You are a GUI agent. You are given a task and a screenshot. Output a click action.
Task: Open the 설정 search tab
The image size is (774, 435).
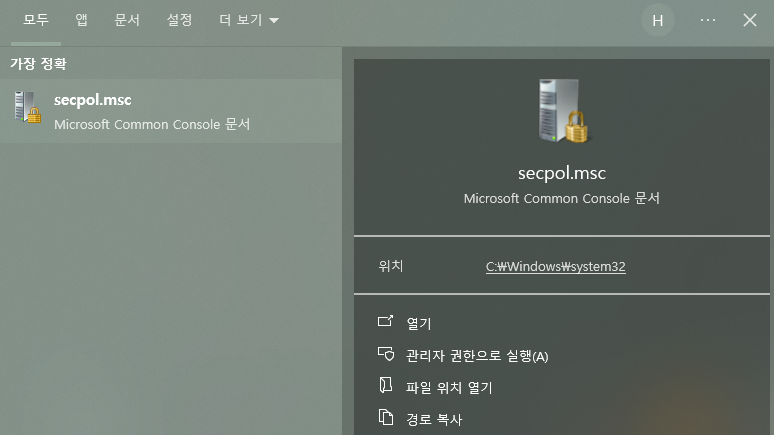click(179, 20)
